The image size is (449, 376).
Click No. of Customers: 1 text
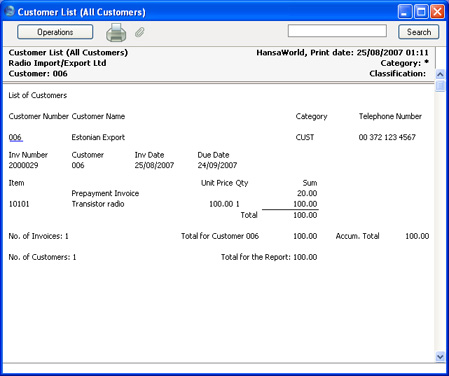[42, 257]
